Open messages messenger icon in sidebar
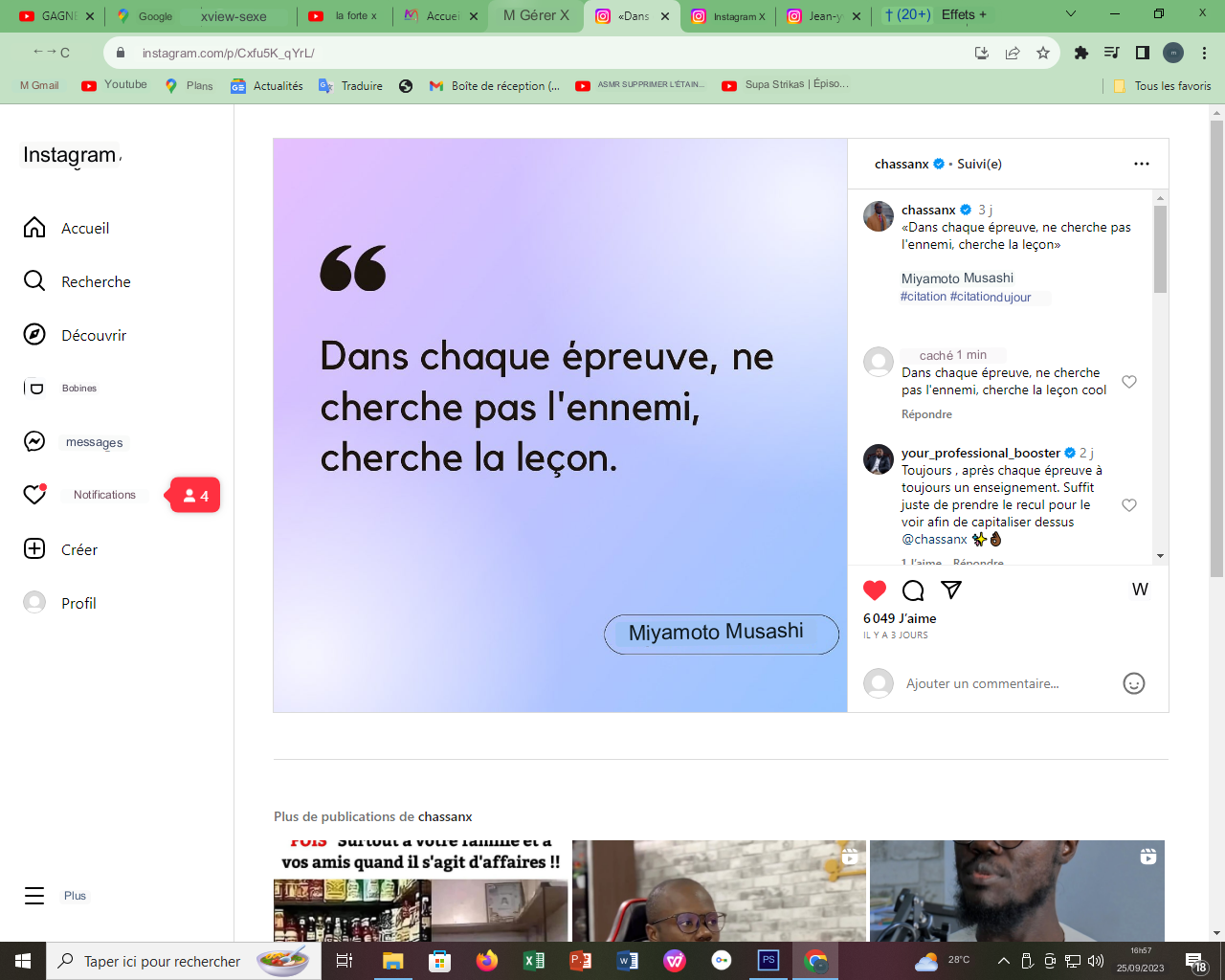The image size is (1225, 980). (x=34, y=441)
